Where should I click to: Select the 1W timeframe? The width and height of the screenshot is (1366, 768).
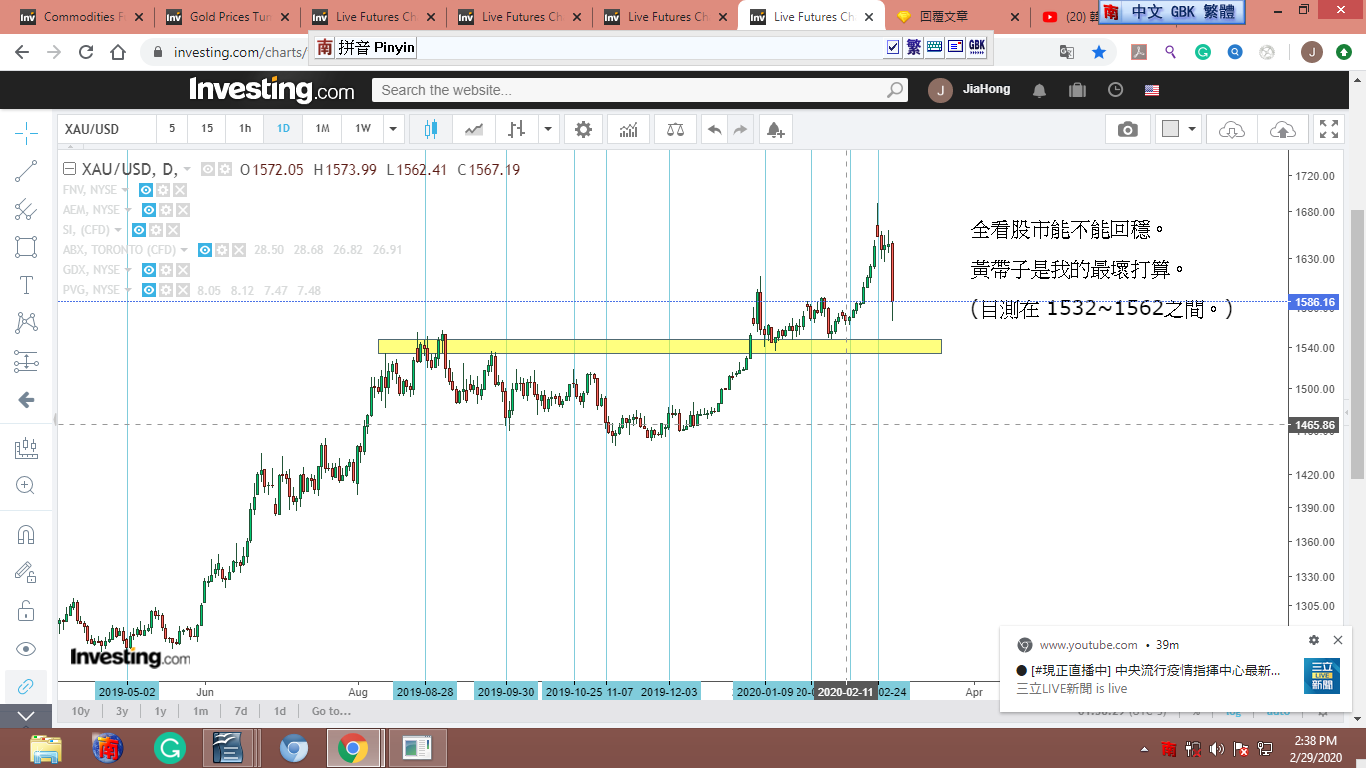(x=362, y=129)
